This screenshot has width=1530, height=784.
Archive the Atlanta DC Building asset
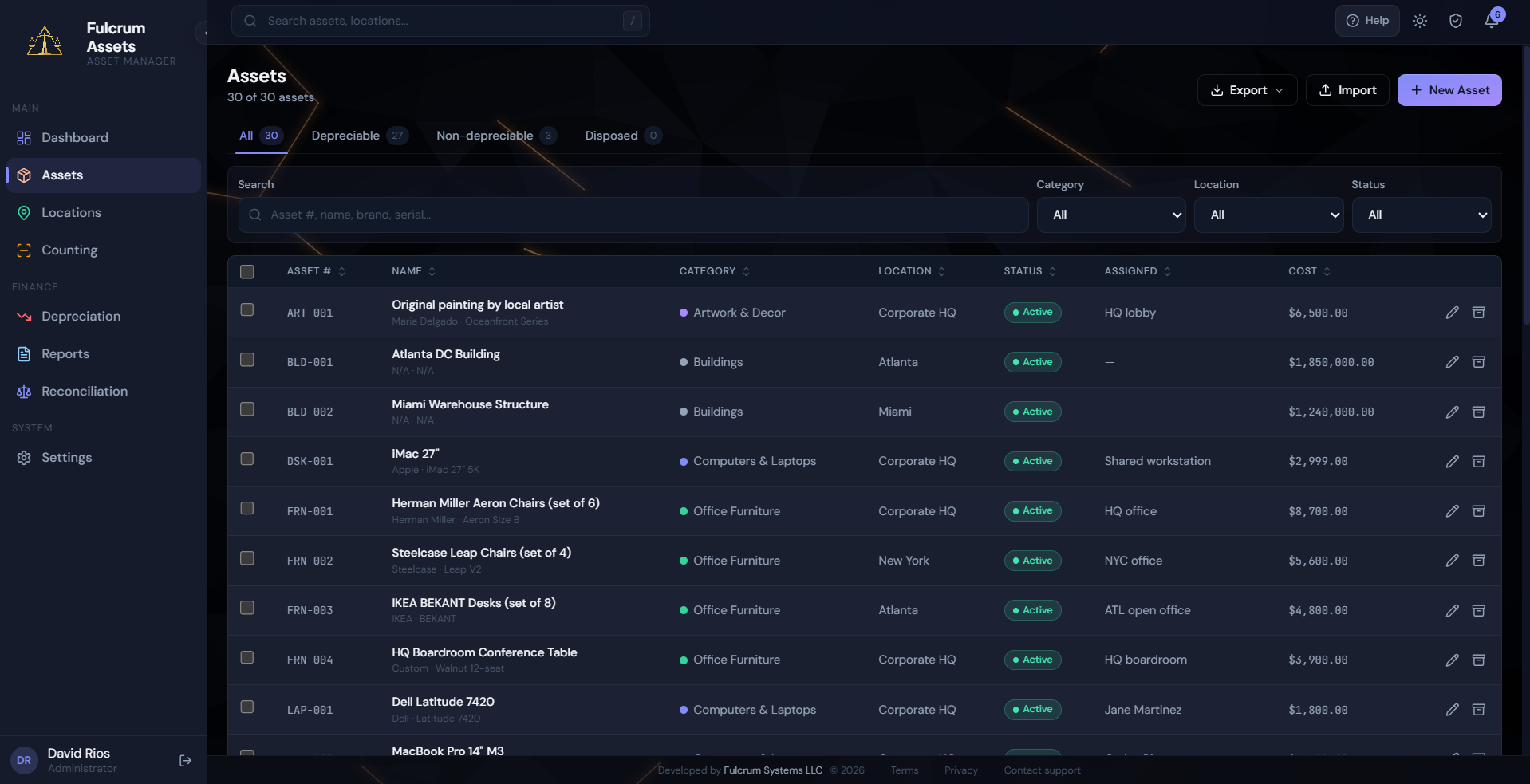[x=1478, y=362]
